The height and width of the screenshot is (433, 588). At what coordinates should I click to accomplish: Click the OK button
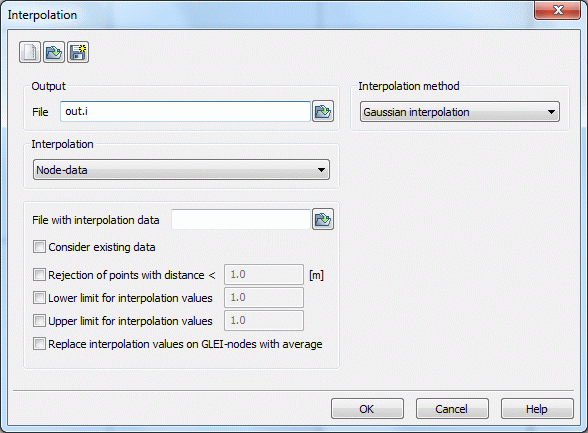pyautogui.click(x=367, y=409)
